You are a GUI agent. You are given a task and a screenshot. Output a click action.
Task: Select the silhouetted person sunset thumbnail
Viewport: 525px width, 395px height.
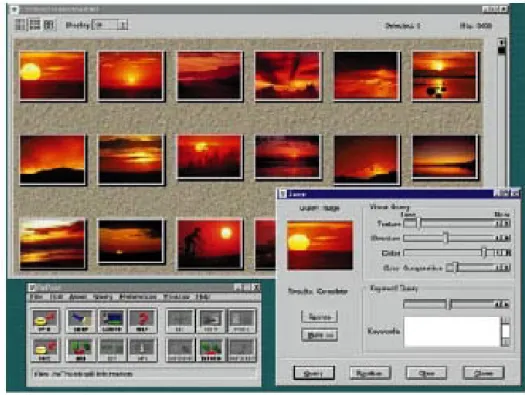click(x=210, y=243)
